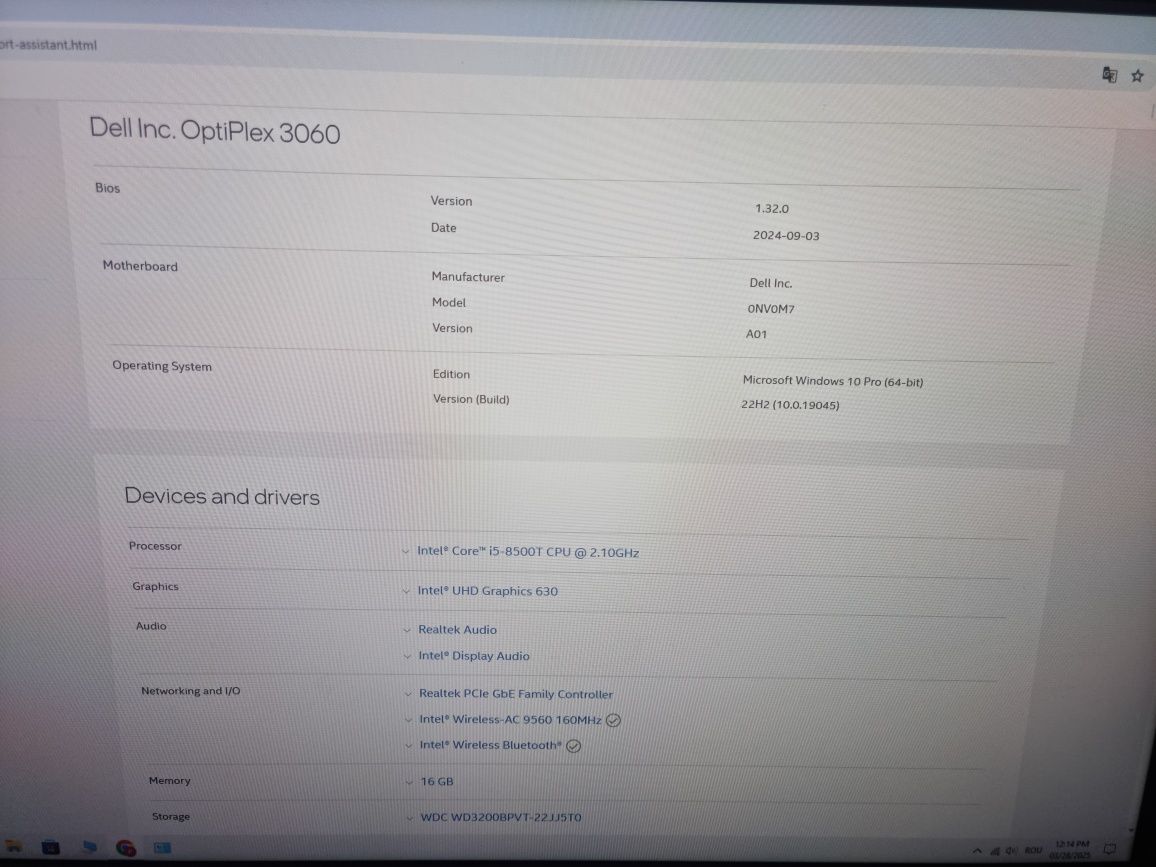Click the Bios section label
1156x867 pixels.
(108, 188)
